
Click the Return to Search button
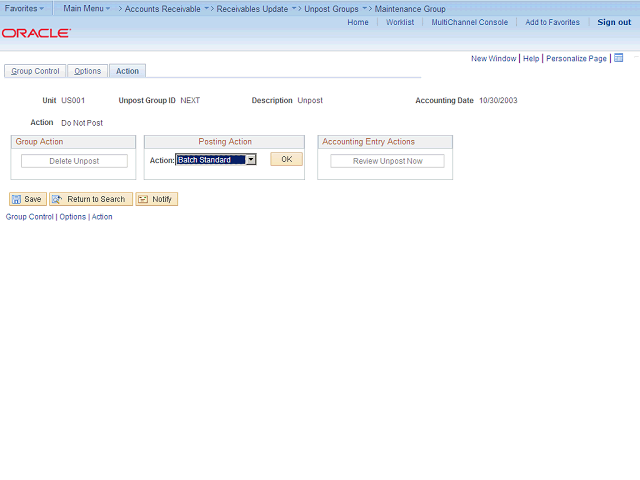coord(91,199)
